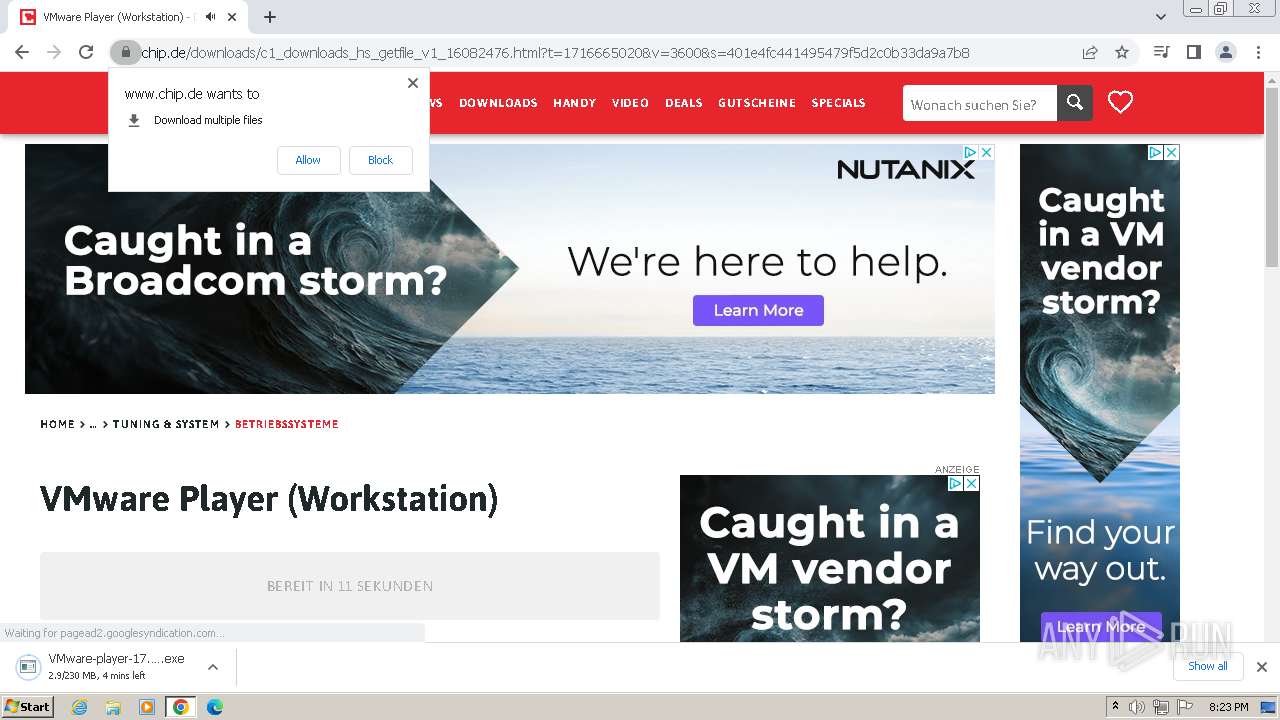The image size is (1280, 720).
Task: Close the middle 'VM vendor storm' ad
Action: coord(971,483)
